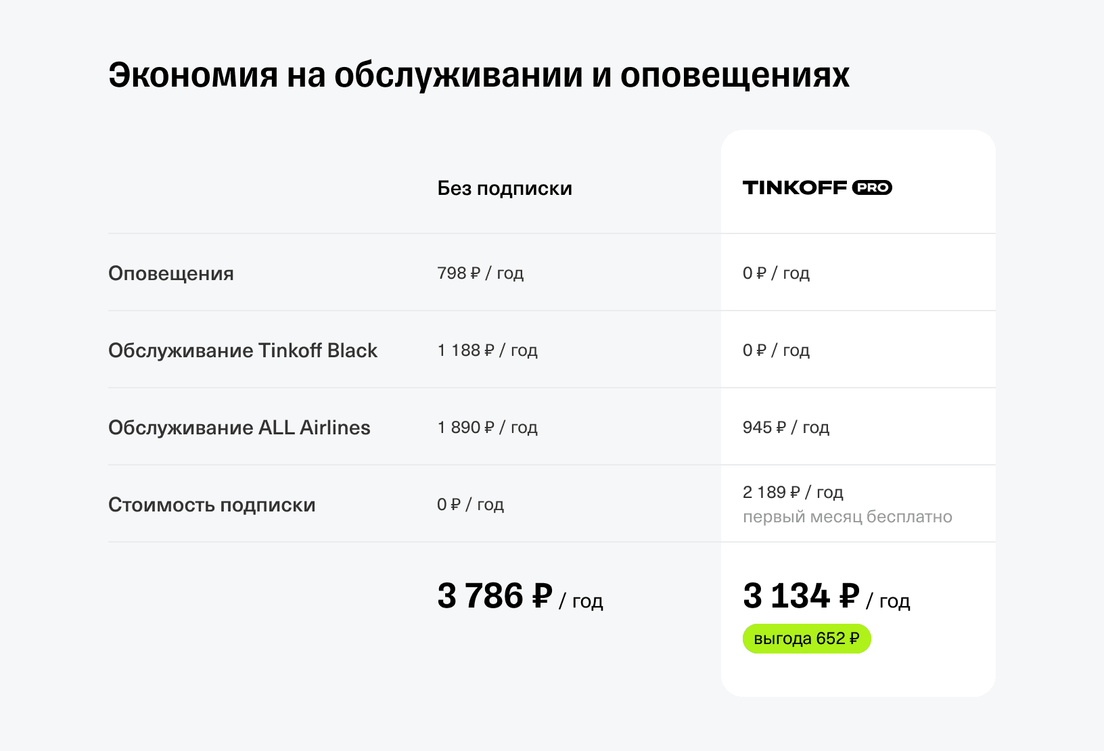
Task: Select the green 'выгода 652 ₽' badge
Action: 807,638
